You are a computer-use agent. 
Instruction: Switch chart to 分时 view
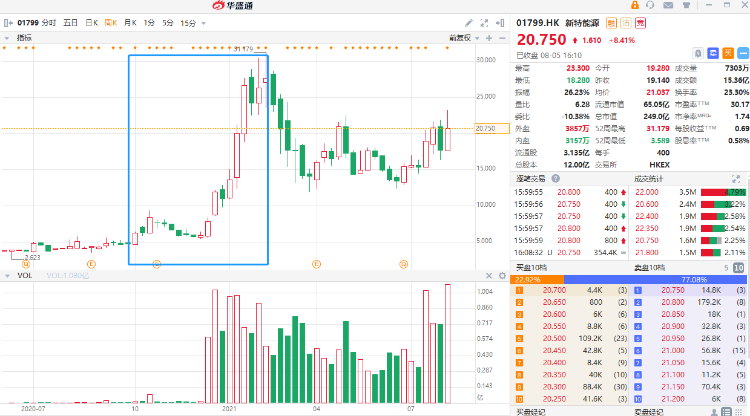[x=49, y=23]
